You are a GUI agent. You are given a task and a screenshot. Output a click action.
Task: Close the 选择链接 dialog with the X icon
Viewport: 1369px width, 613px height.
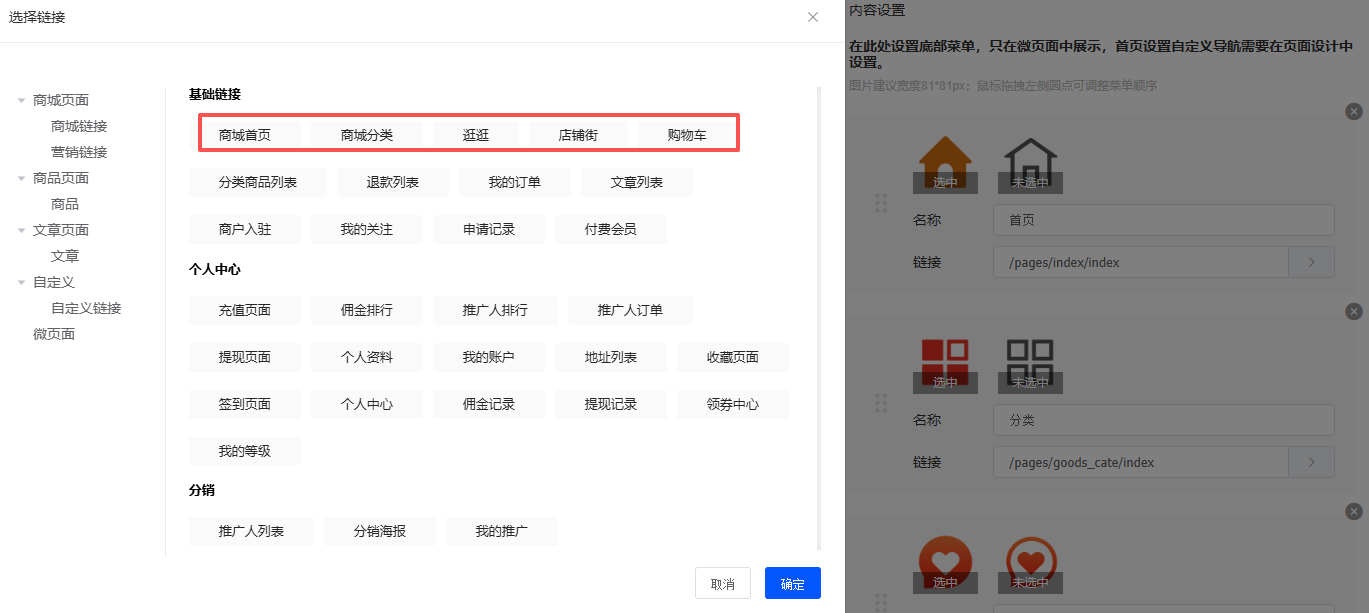tap(813, 17)
